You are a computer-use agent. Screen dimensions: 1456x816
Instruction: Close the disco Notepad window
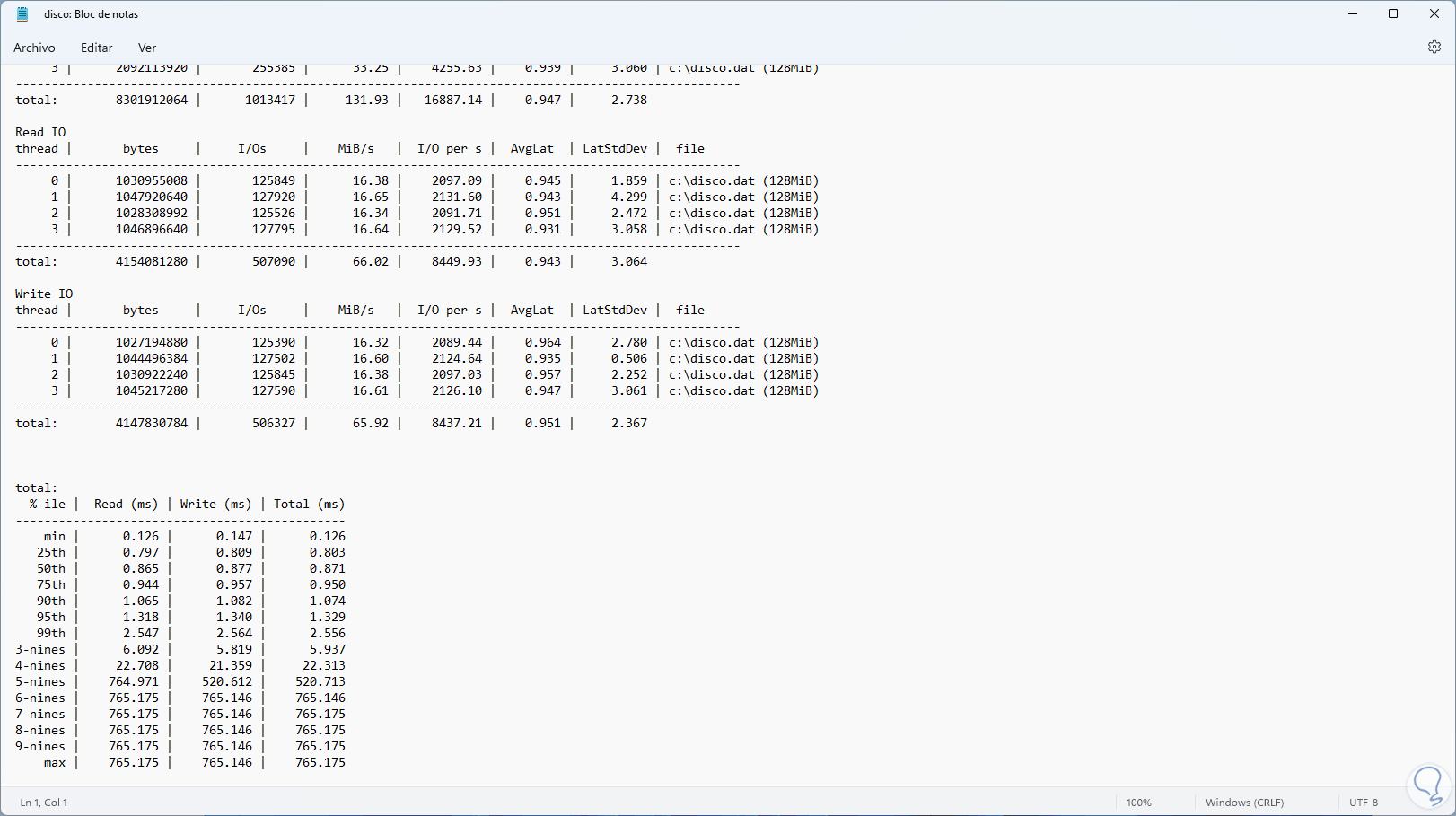tap(1434, 14)
